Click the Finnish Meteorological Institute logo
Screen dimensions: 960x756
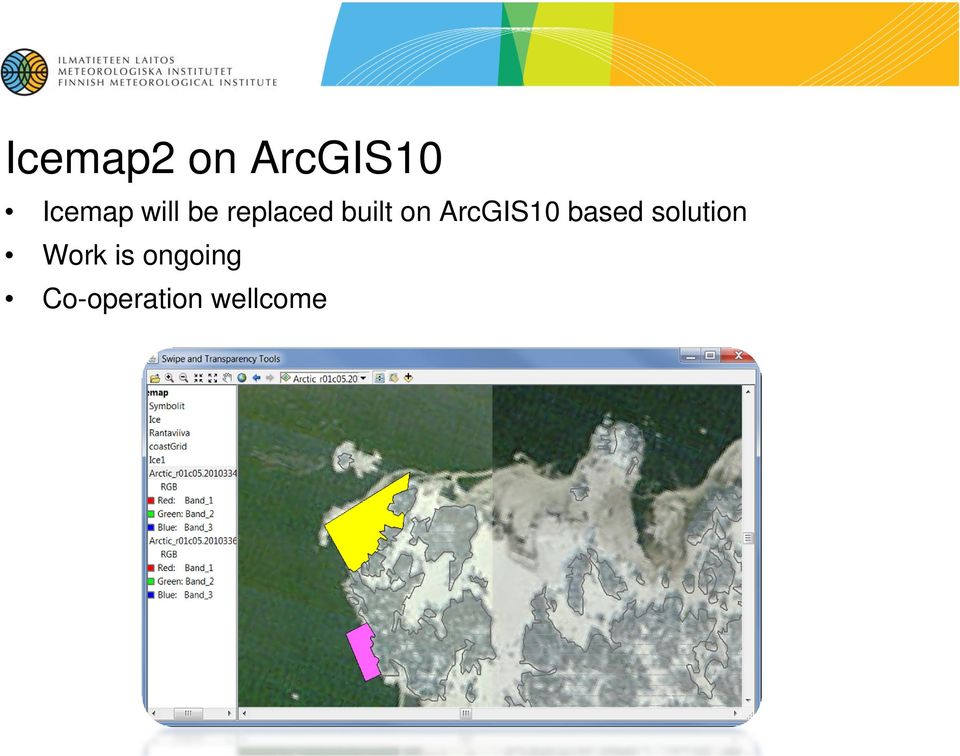(24, 72)
